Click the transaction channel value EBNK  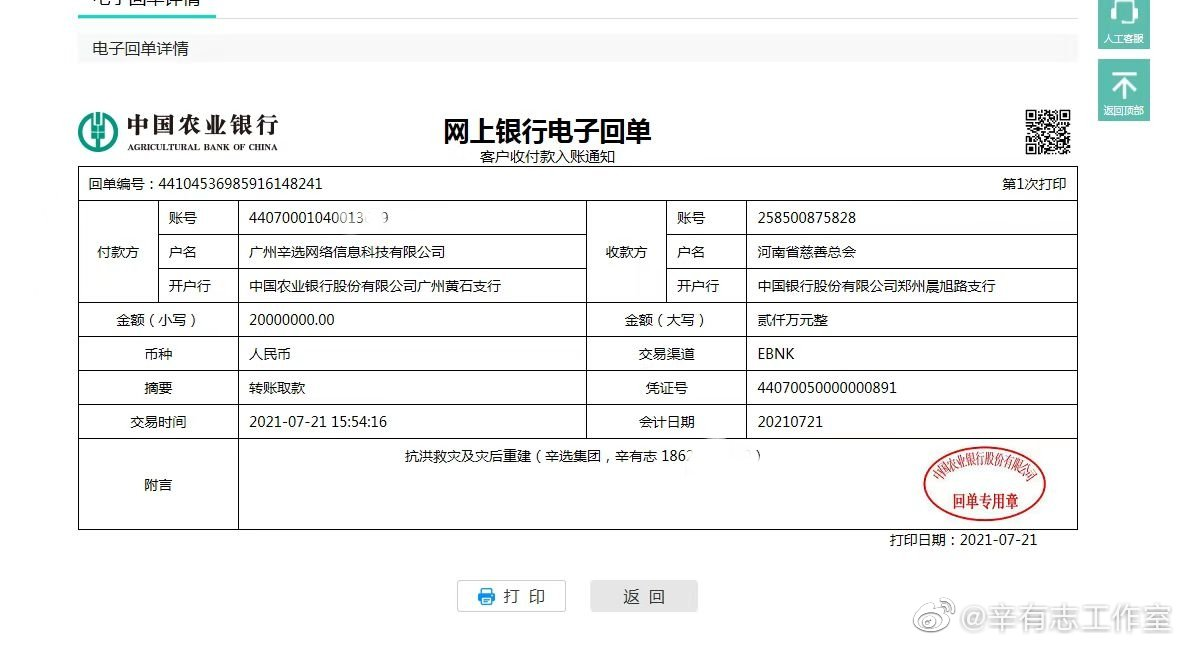click(x=776, y=354)
